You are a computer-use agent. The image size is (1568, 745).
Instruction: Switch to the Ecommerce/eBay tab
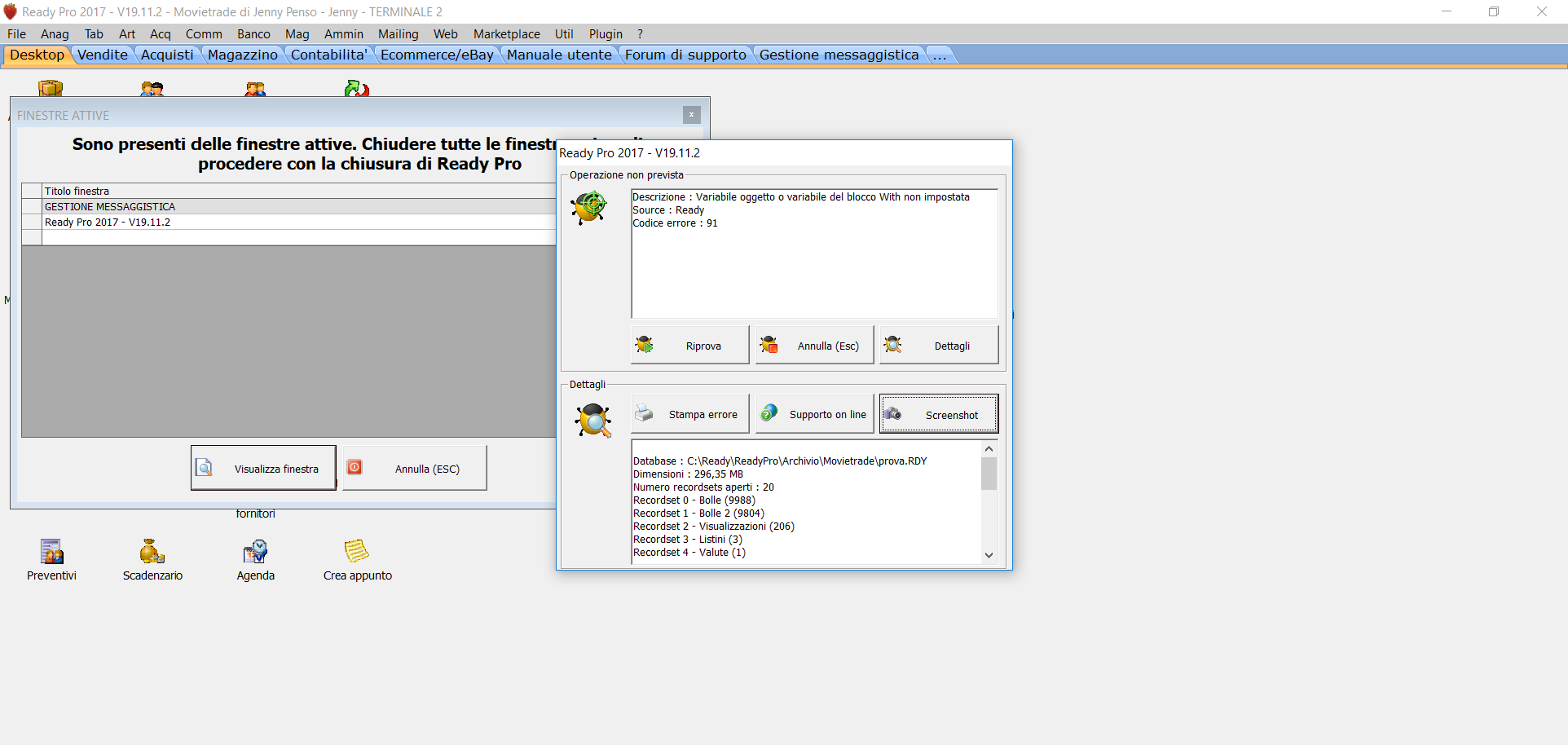pos(437,55)
